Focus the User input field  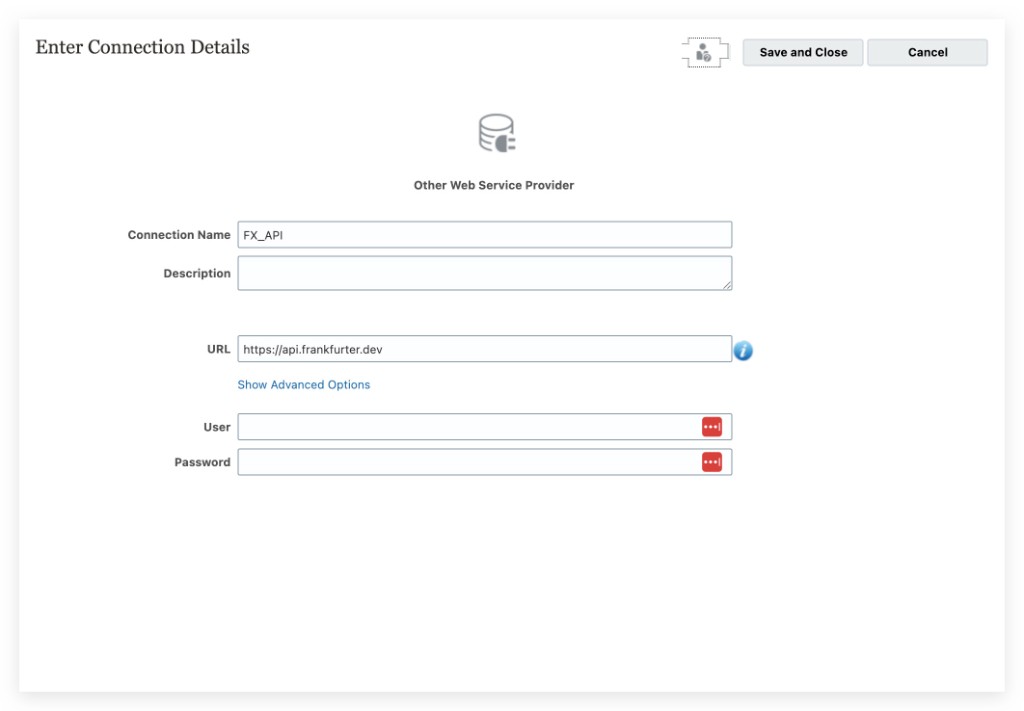pos(485,426)
